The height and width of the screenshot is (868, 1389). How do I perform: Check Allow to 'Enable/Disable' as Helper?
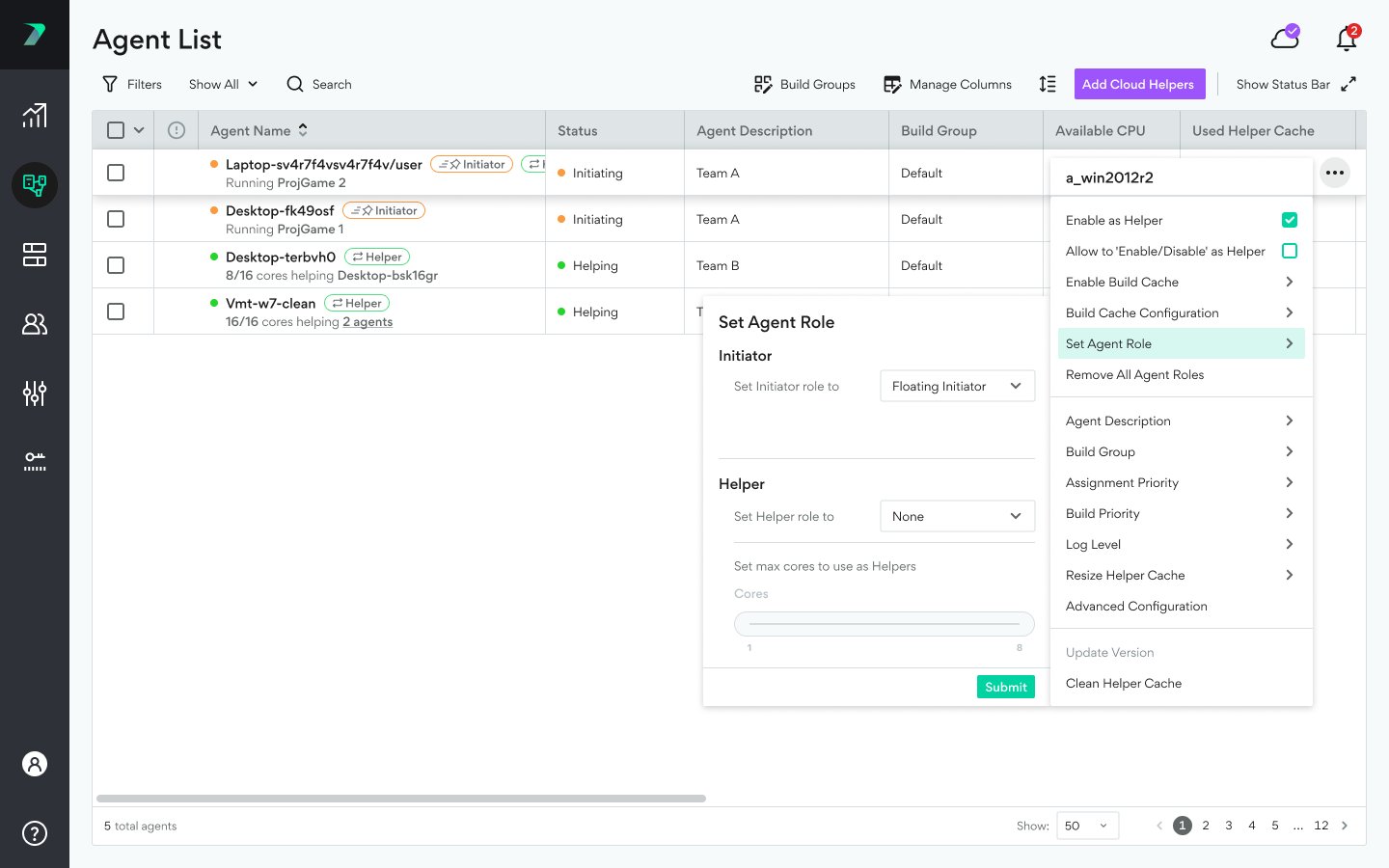(1290, 251)
